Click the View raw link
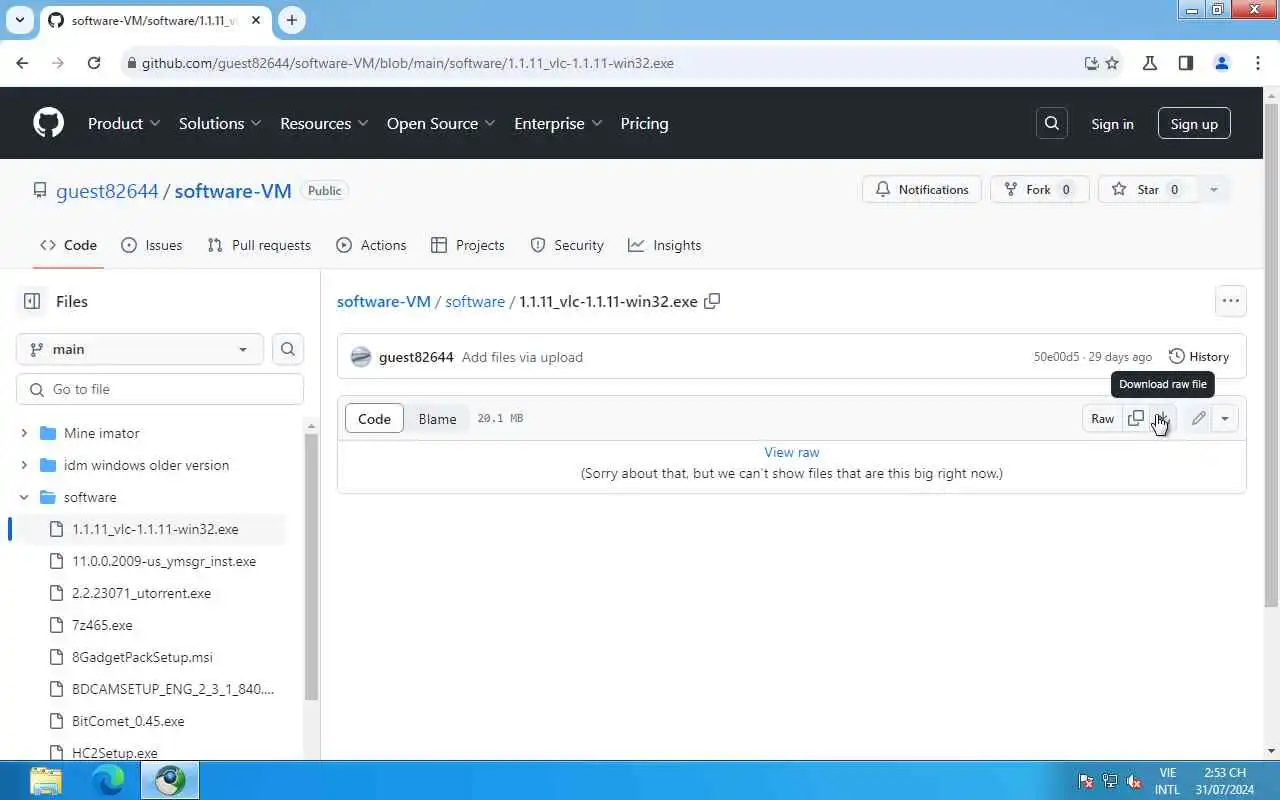The height and width of the screenshot is (800, 1280). tap(791, 452)
